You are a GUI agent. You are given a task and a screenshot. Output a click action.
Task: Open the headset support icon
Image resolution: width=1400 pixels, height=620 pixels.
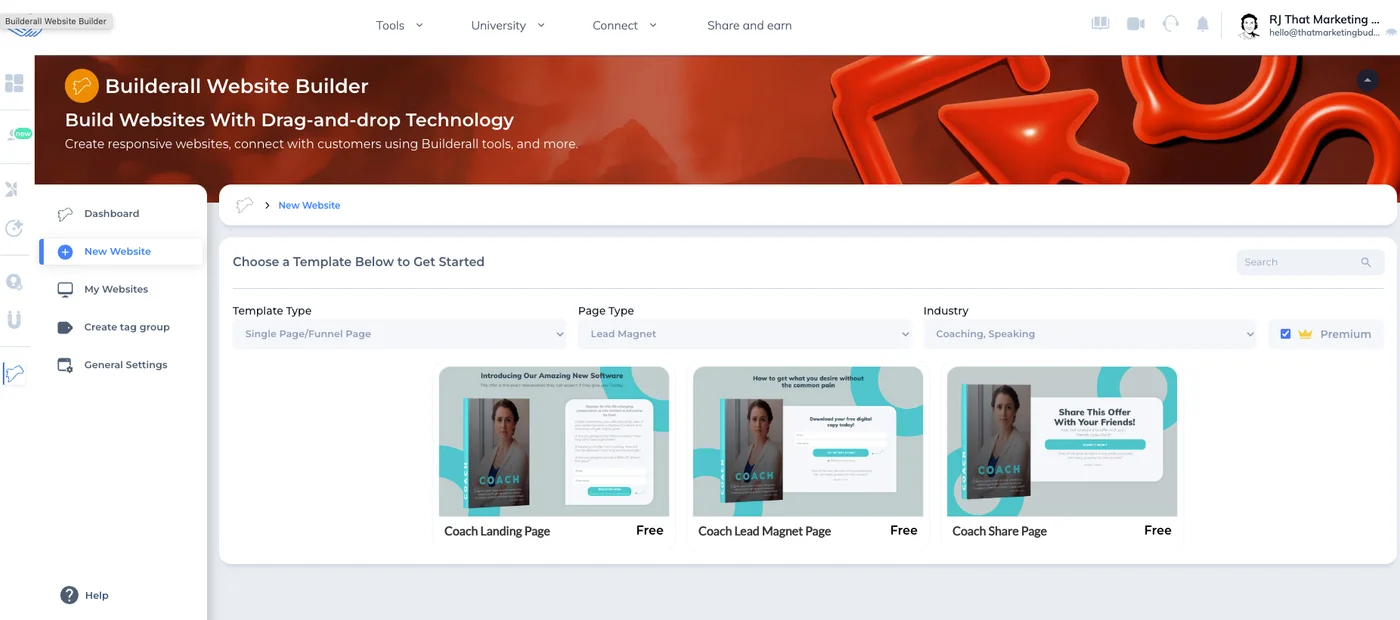(x=1169, y=23)
